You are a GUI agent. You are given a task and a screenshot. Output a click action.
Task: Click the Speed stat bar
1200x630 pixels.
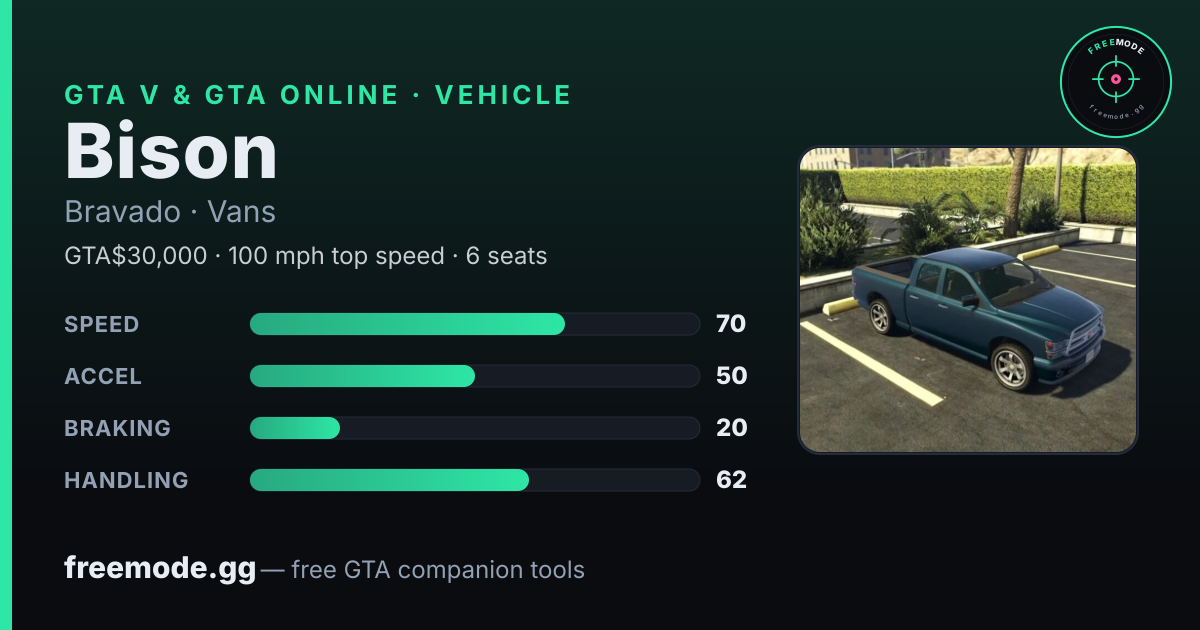click(x=474, y=324)
